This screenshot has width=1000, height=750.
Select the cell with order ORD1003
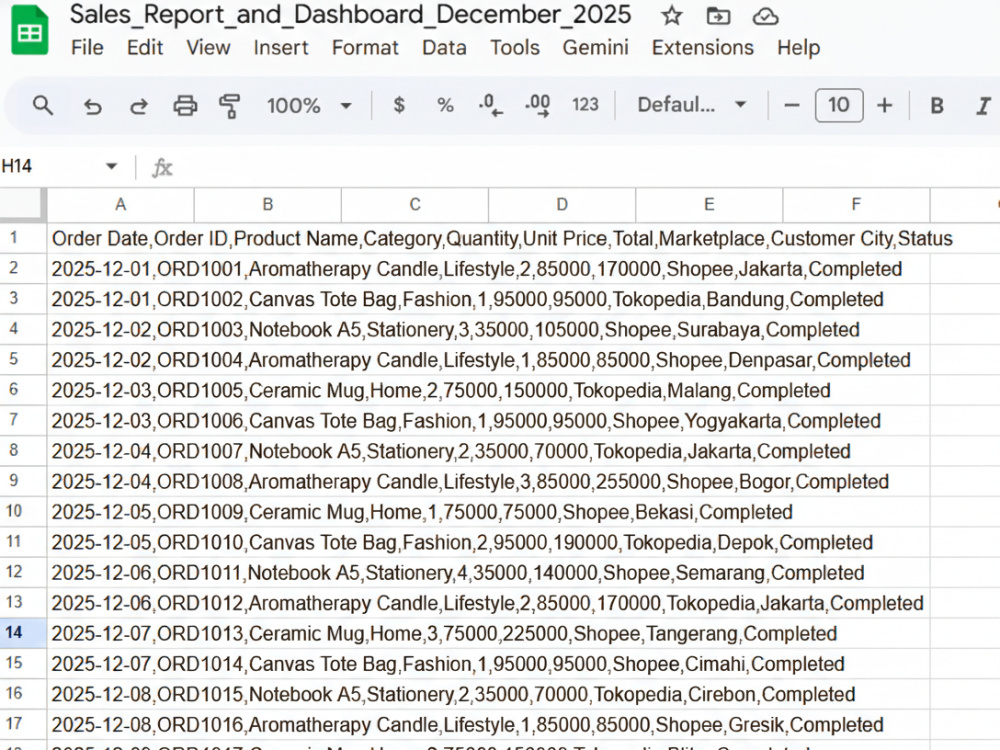pos(120,330)
